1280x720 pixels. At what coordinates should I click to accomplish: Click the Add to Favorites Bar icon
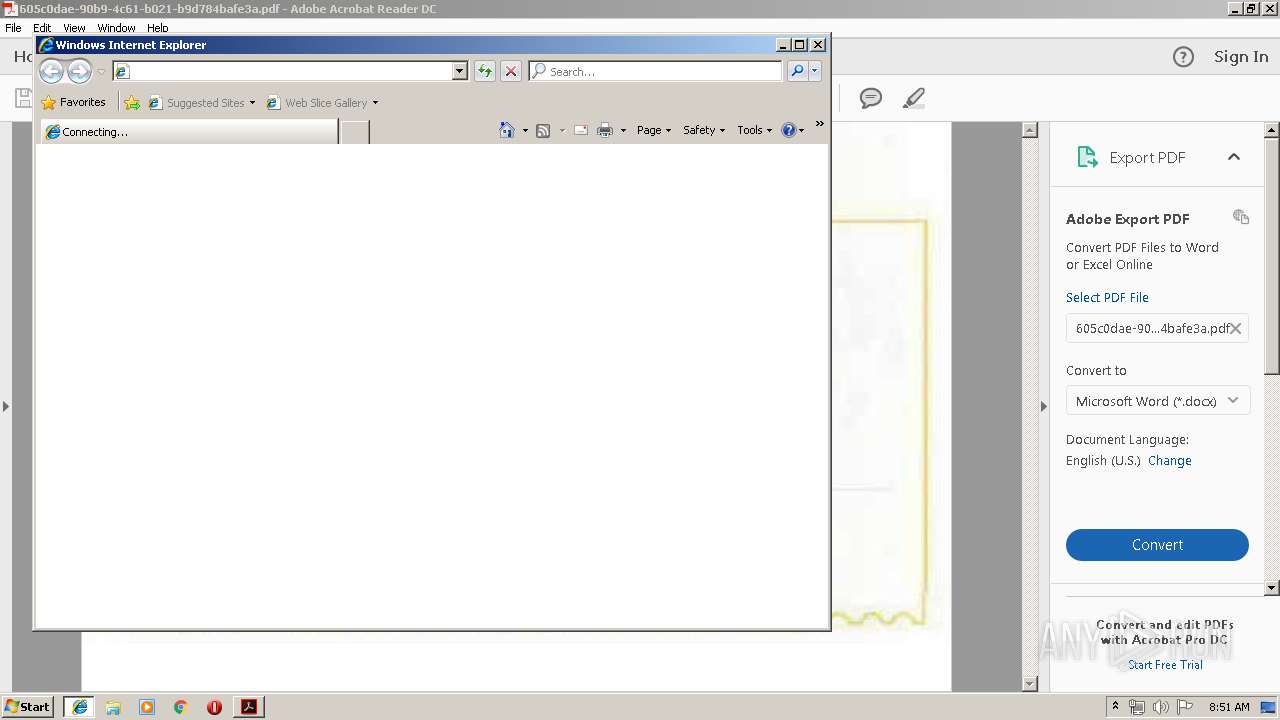(132, 102)
